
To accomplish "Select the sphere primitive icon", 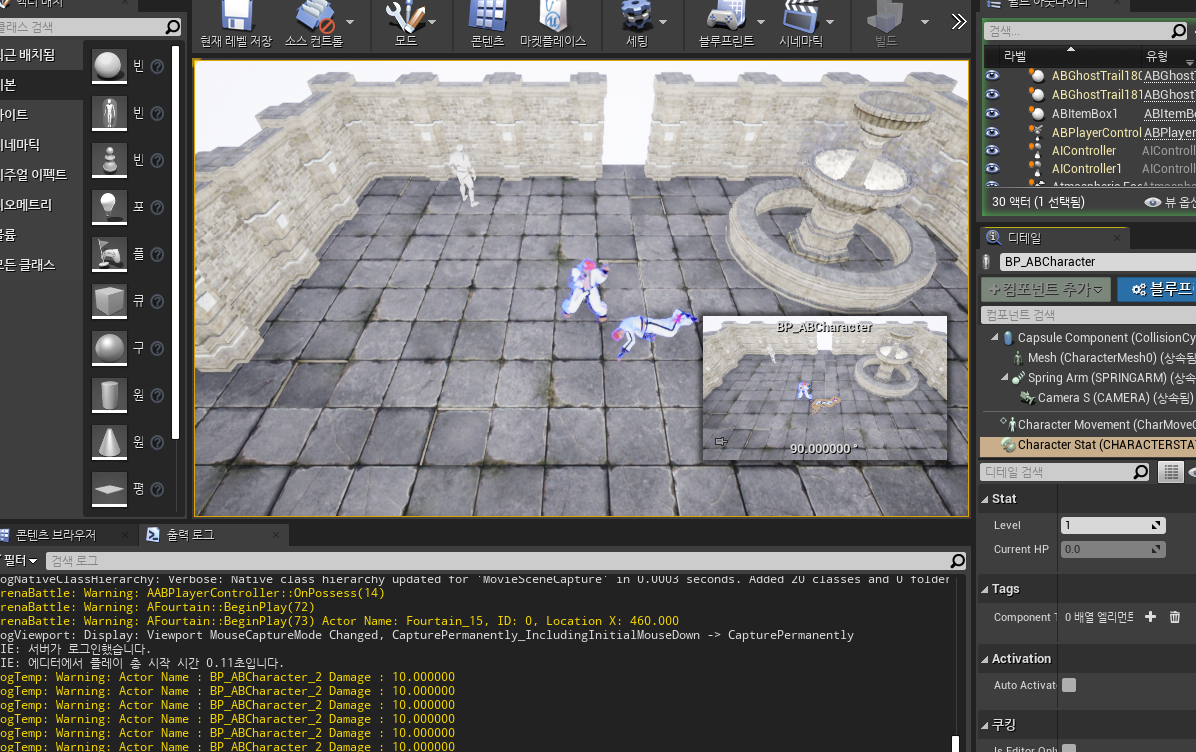I will coord(109,349).
